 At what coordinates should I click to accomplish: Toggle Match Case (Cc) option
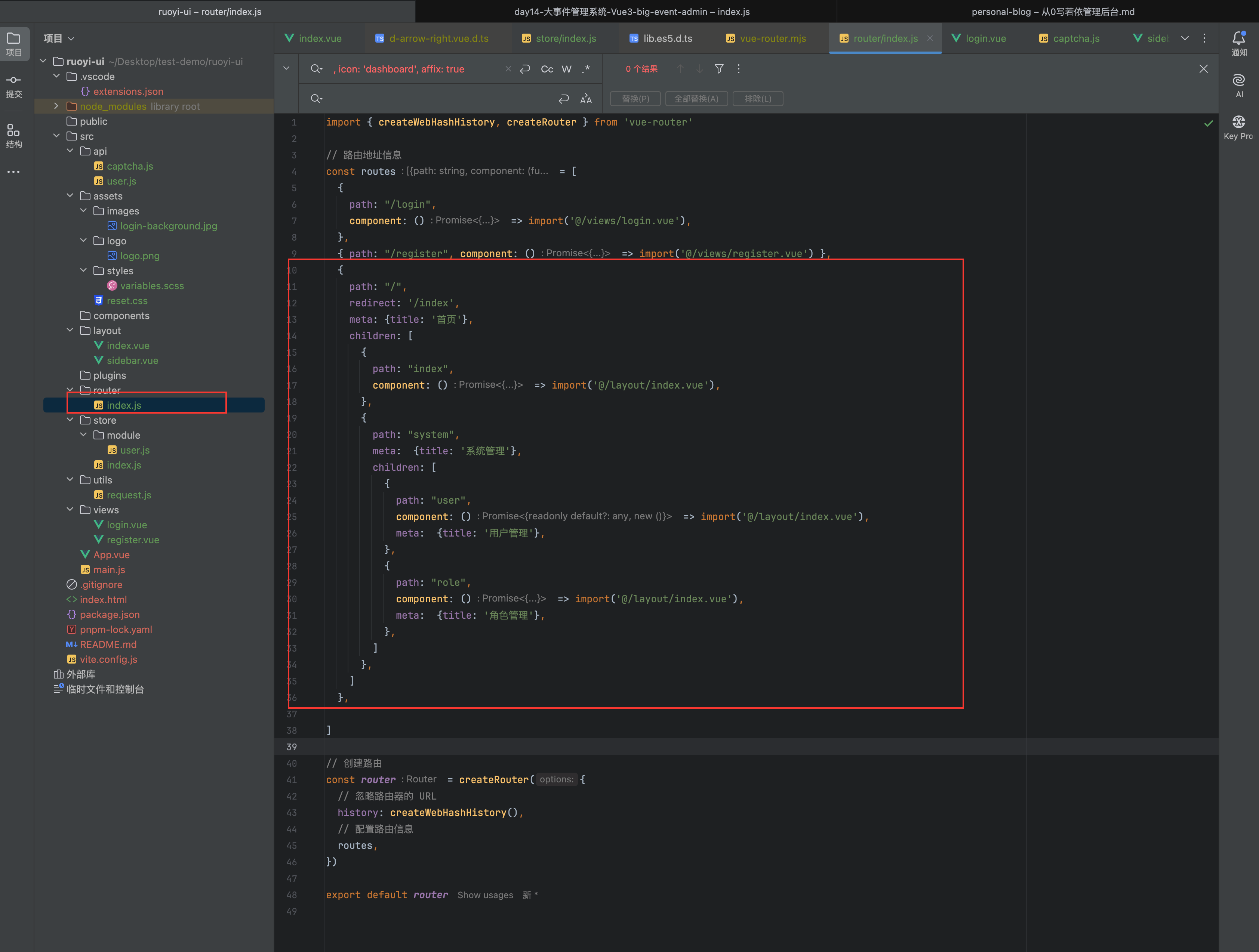[547, 69]
